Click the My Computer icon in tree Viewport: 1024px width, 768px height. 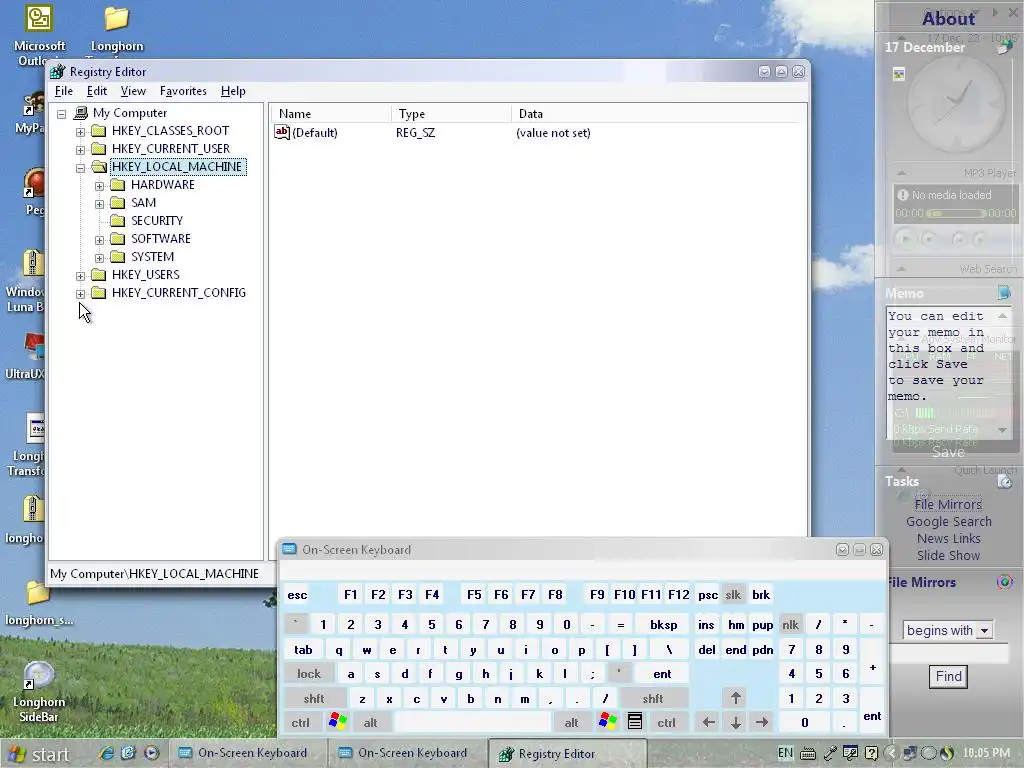click(81, 112)
